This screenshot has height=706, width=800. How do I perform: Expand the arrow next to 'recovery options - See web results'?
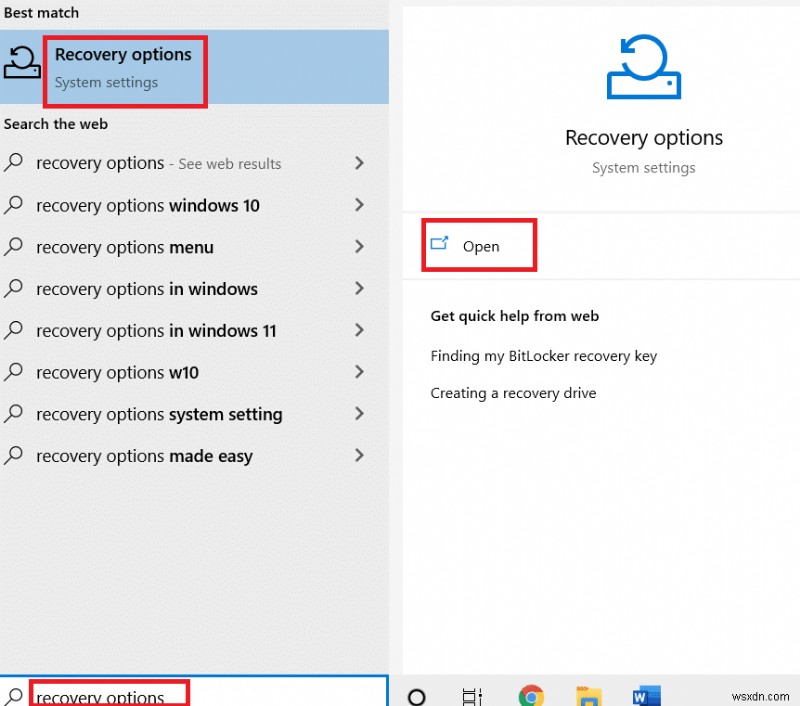click(x=359, y=163)
